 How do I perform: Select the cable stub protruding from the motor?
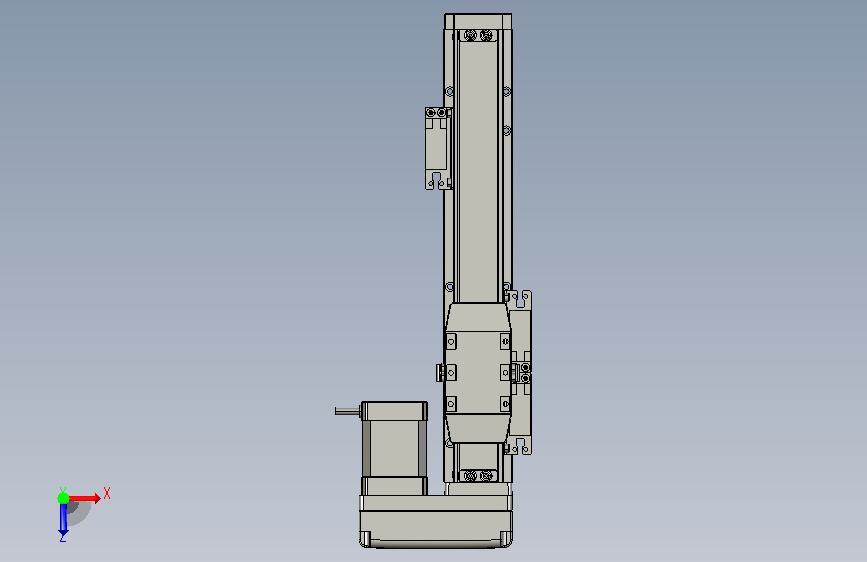pos(348,411)
